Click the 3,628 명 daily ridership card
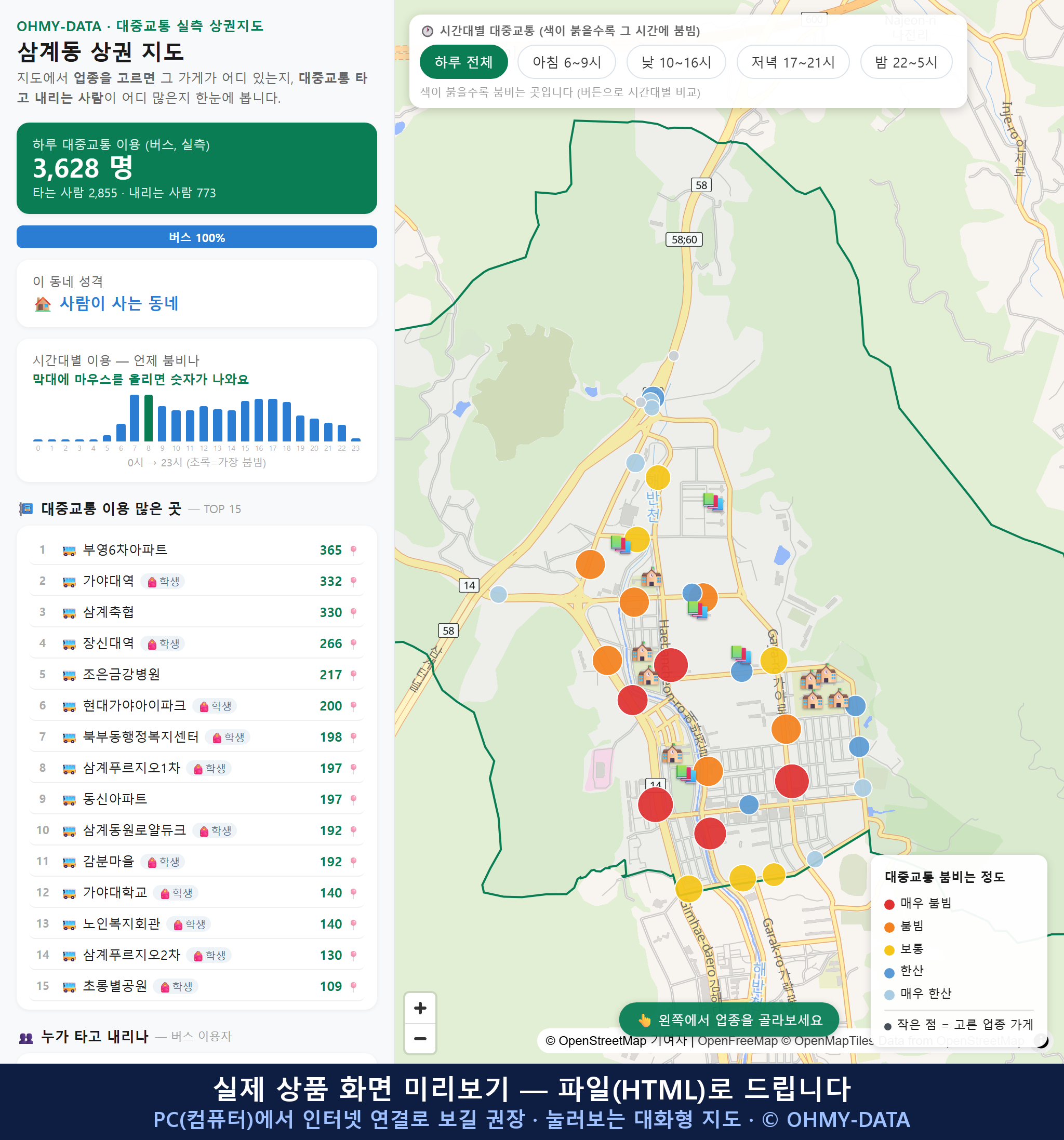The width and height of the screenshot is (1064, 1140). click(x=197, y=168)
